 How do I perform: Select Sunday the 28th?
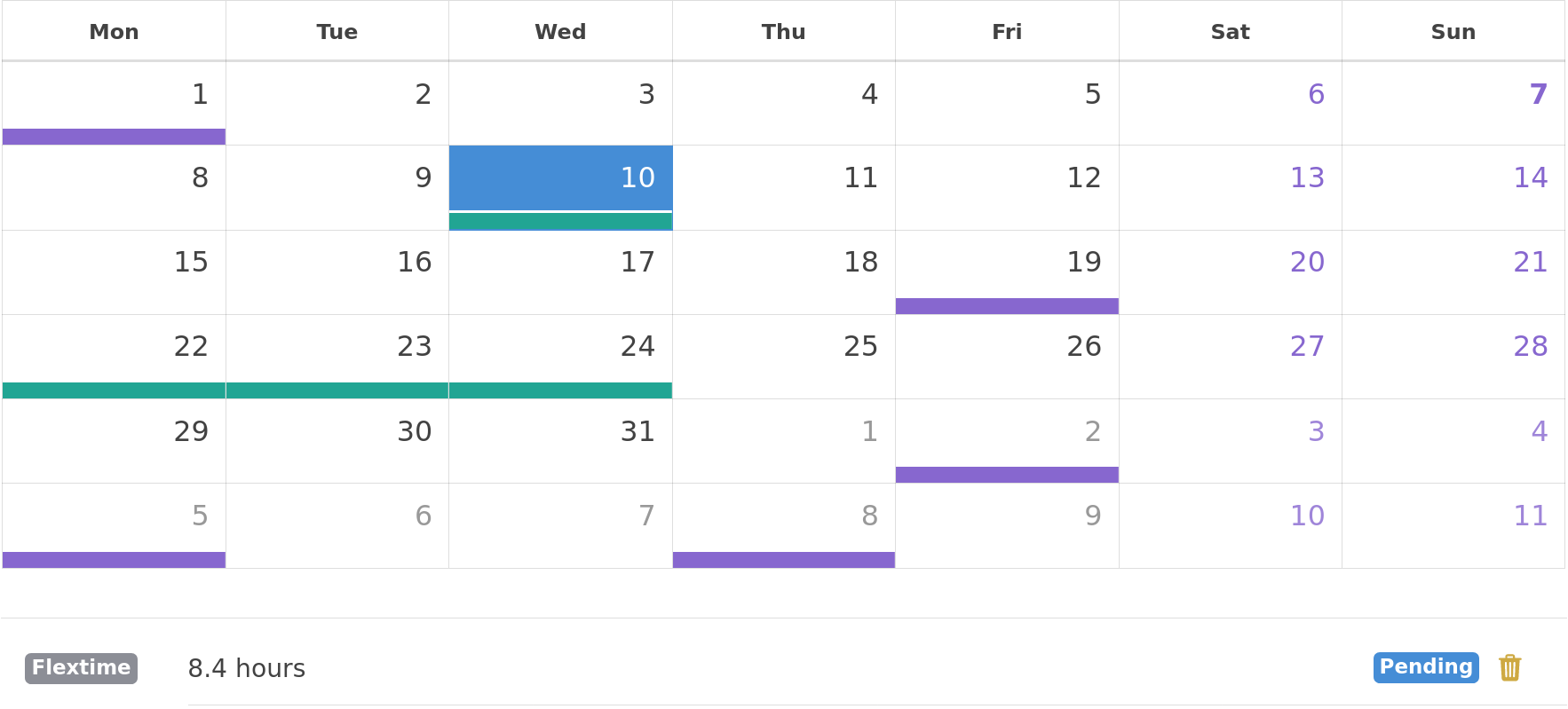tap(1453, 357)
